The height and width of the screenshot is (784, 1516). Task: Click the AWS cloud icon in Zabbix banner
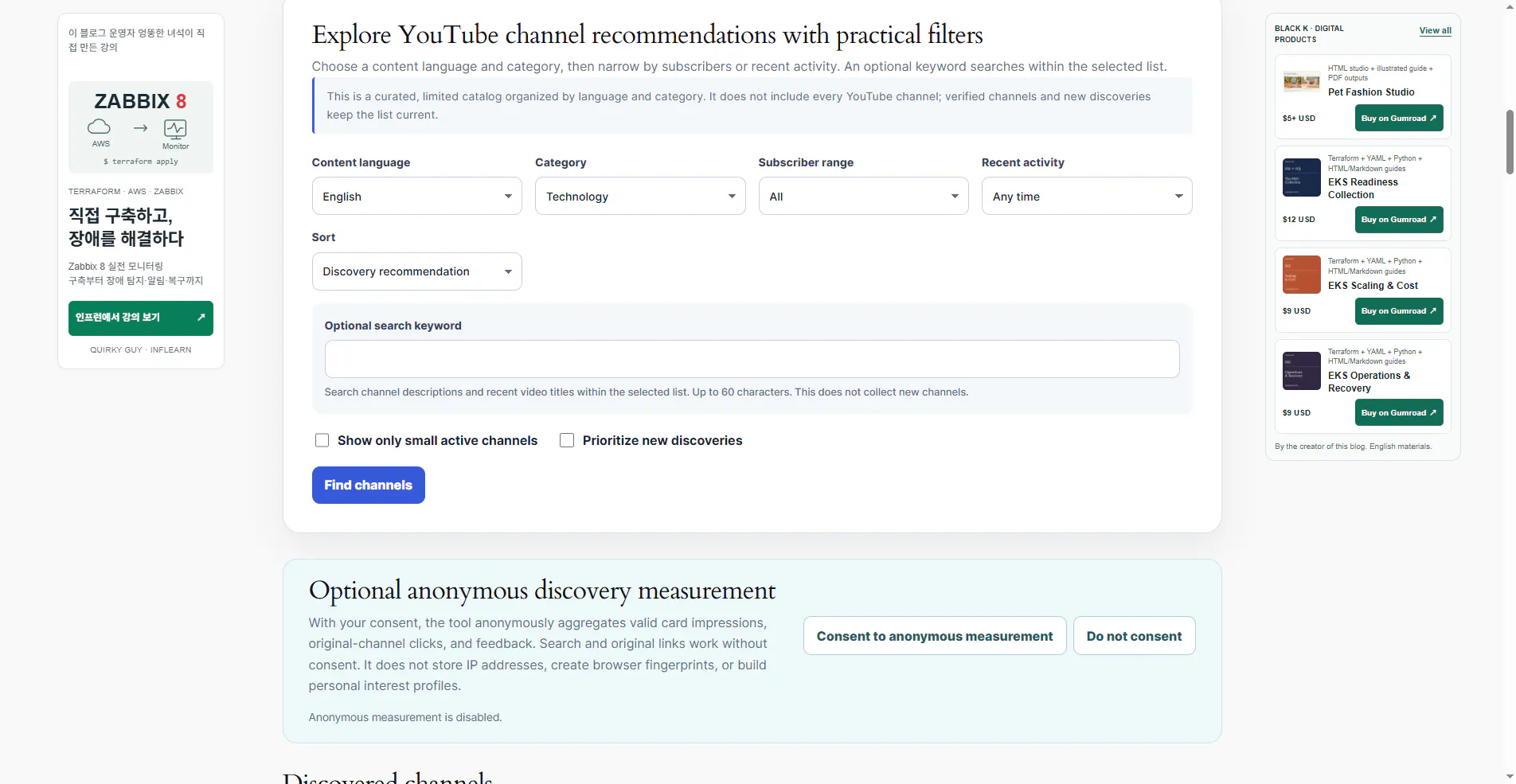pyautogui.click(x=100, y=127)
